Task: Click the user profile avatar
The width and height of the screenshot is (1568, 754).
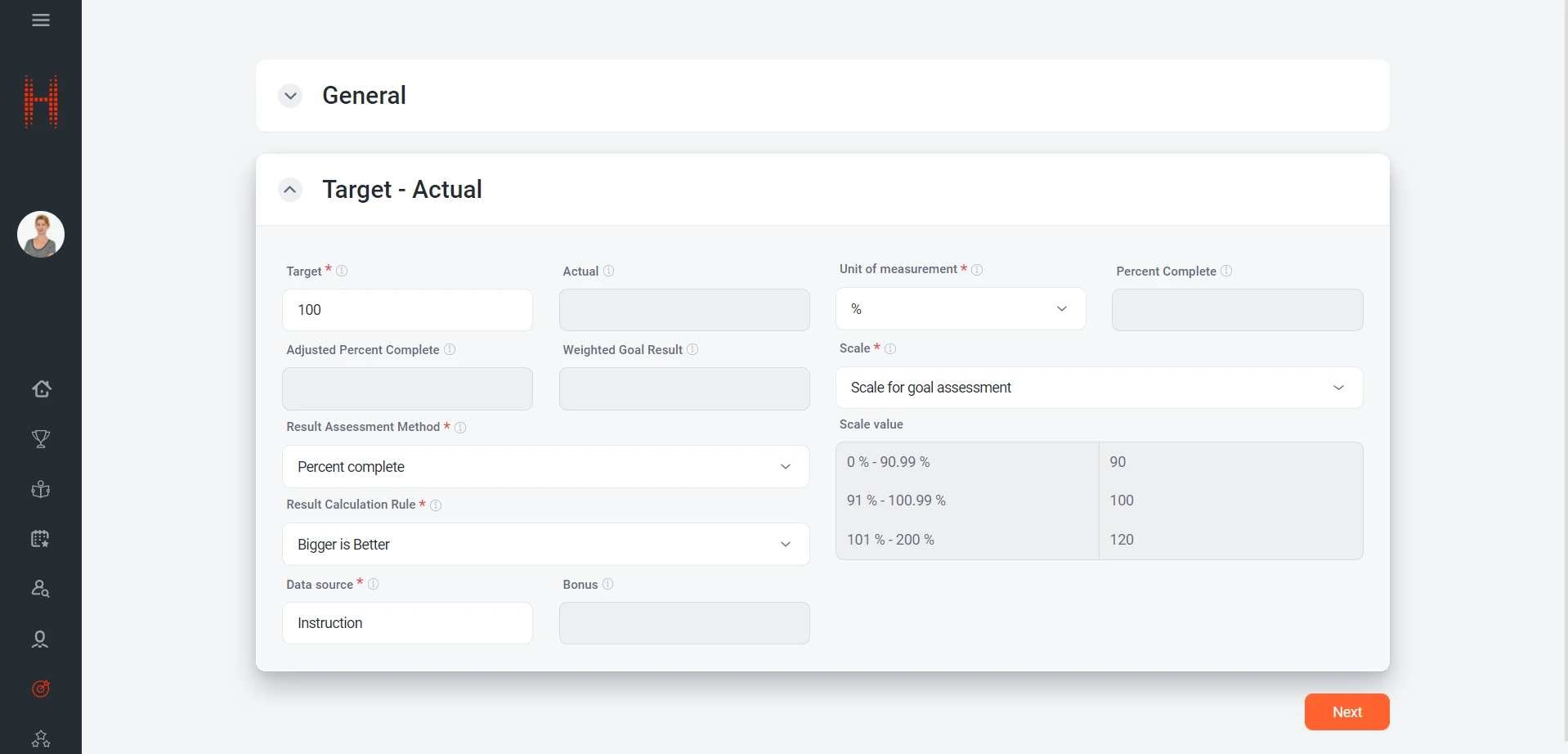Action: 41,235
